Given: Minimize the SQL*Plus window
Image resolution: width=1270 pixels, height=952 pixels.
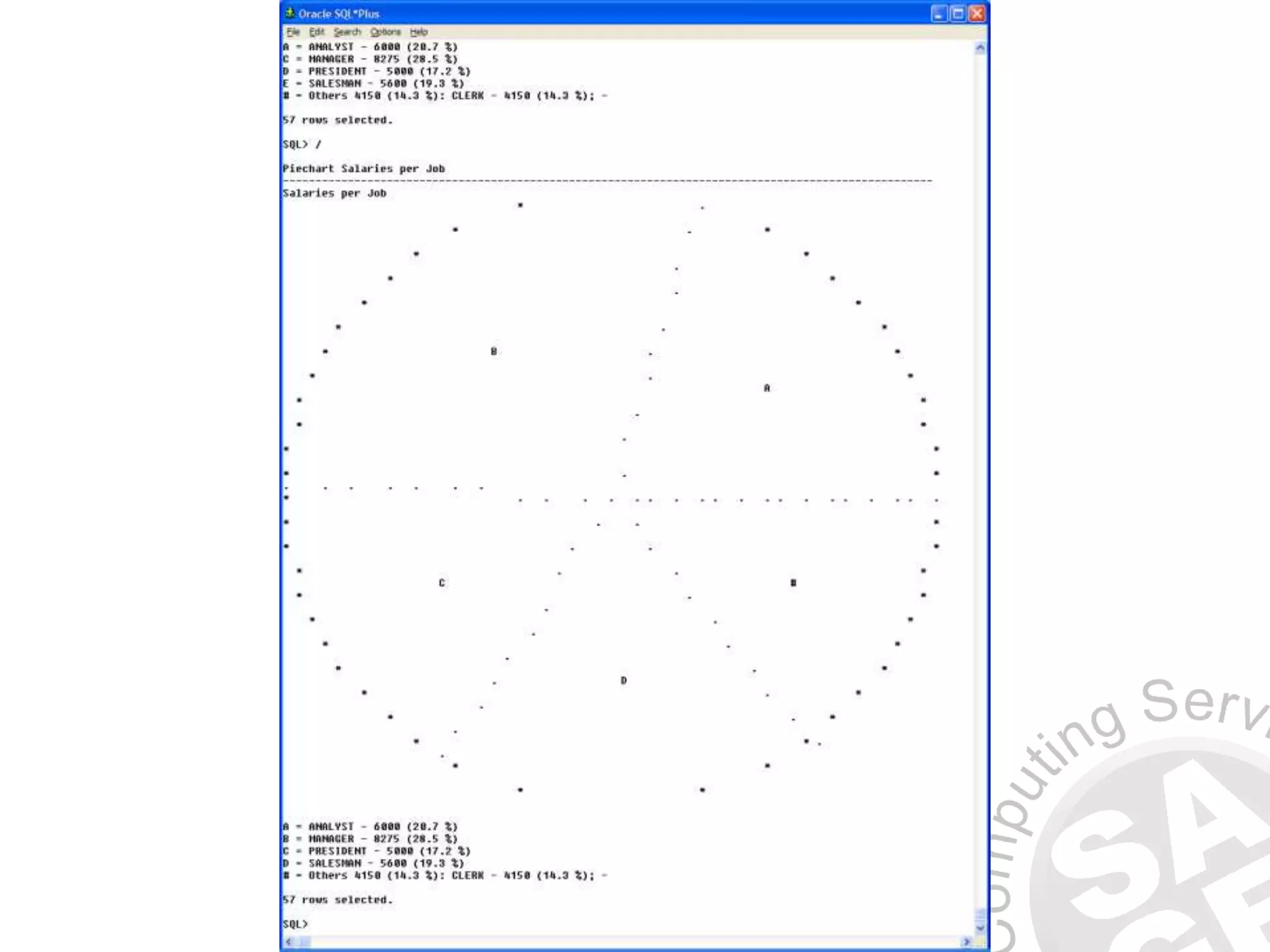Looking at the screenshot, I should [x=939, y=14].
